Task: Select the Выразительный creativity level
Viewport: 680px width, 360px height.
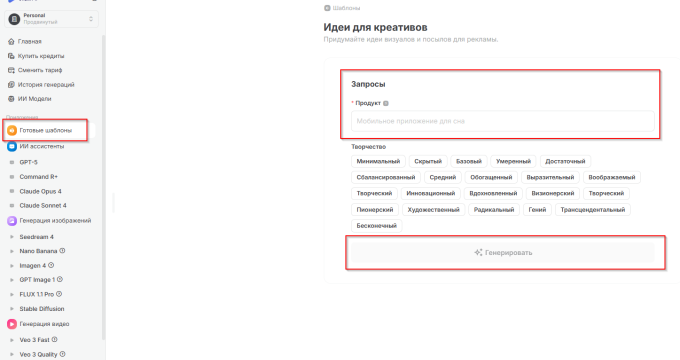Action: [x=550, y=177]
